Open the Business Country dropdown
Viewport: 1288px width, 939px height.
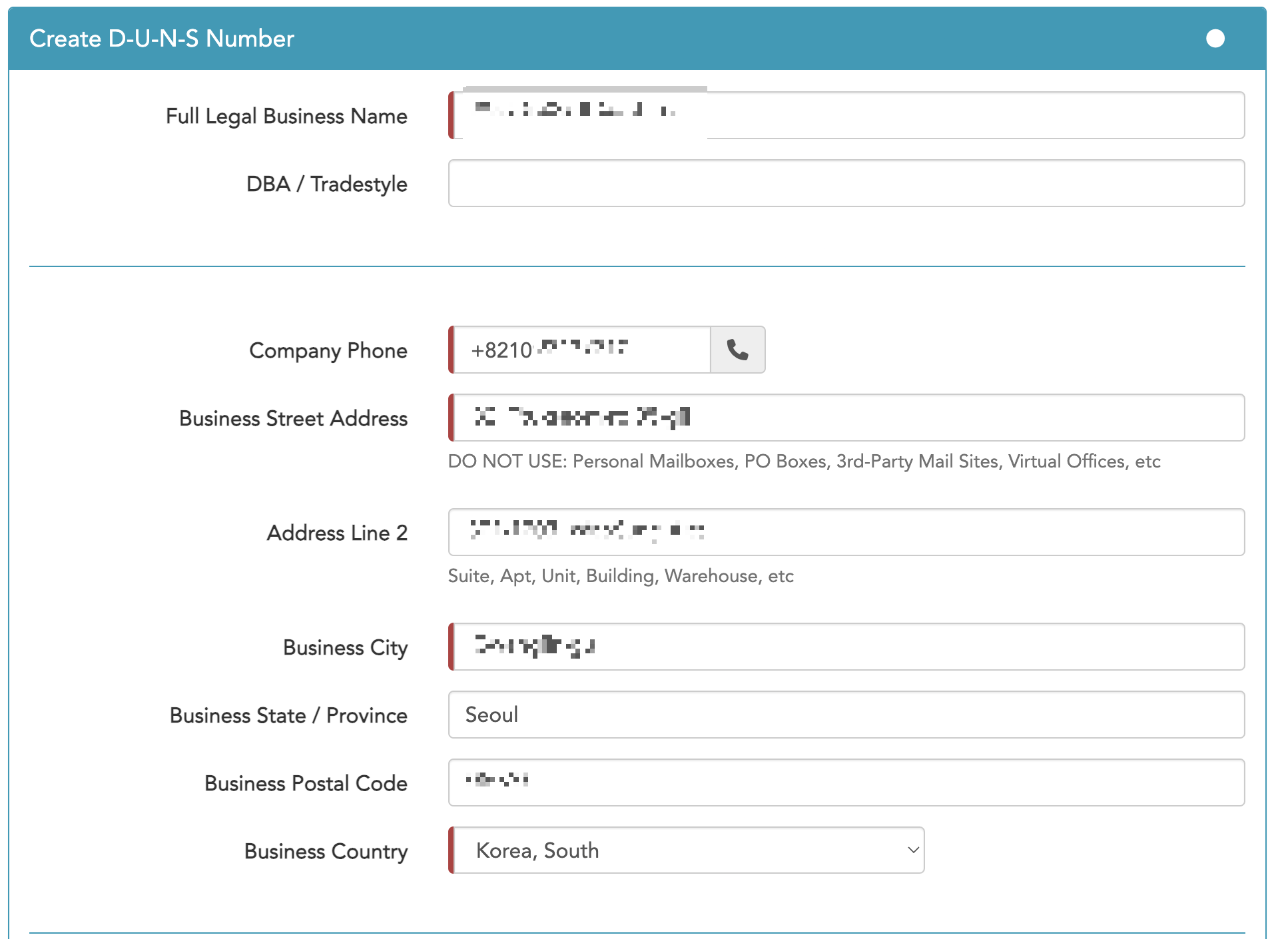pyautogui.click(x=686, y=850)
